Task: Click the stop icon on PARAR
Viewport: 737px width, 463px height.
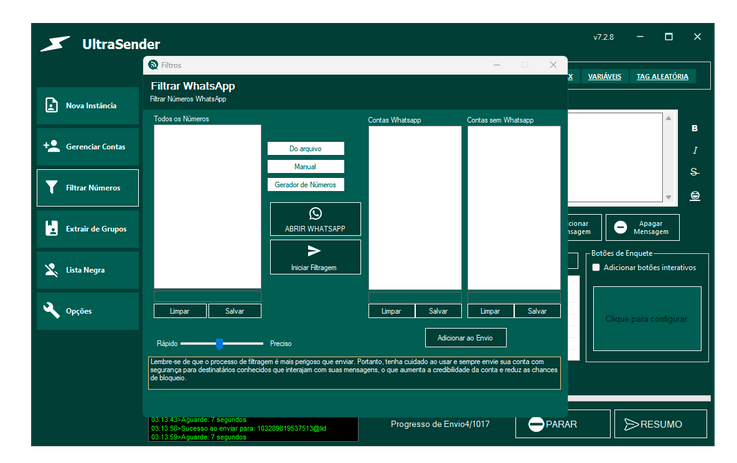Action: 536,424
